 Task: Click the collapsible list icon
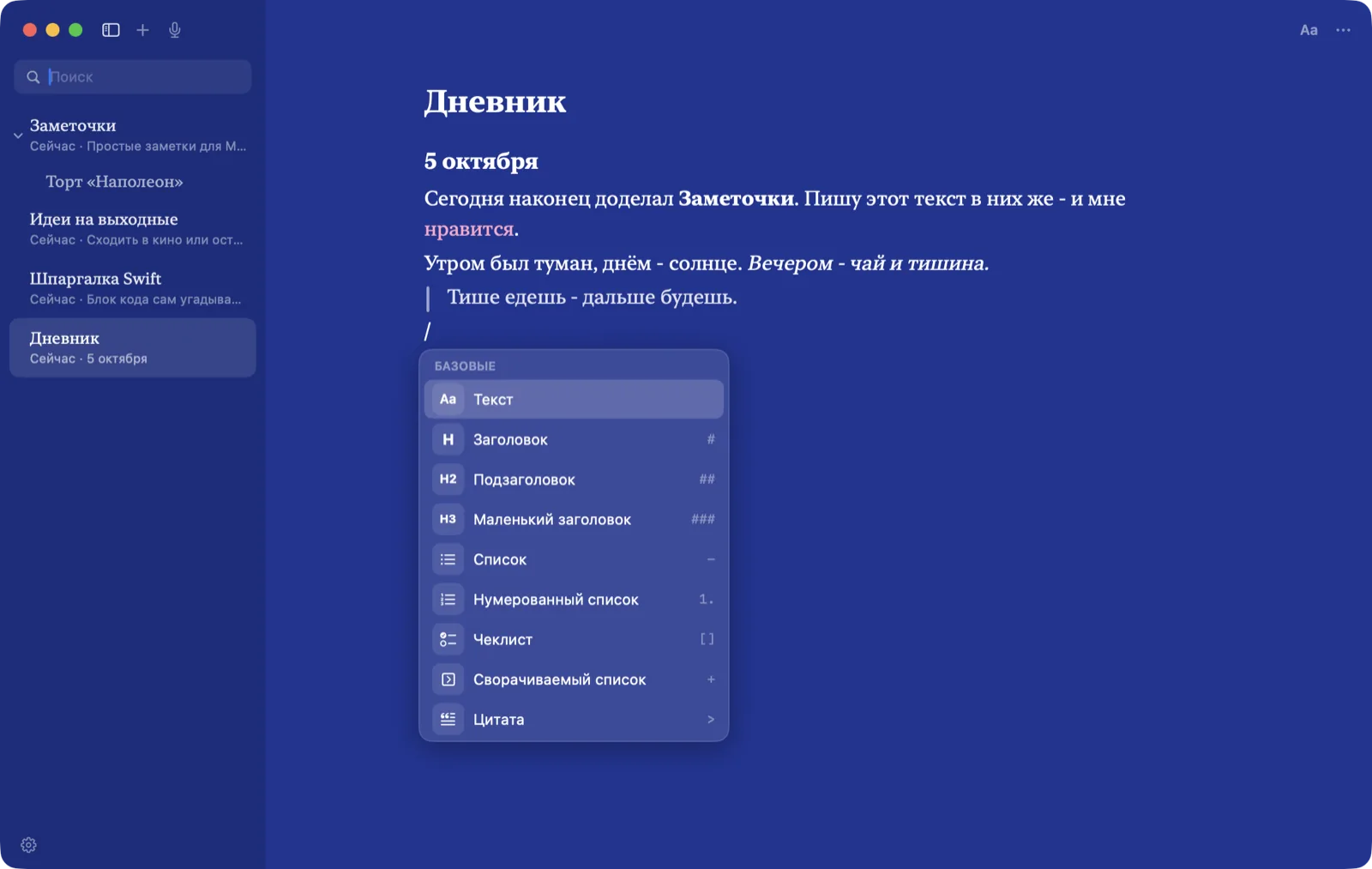click(448, 679)
